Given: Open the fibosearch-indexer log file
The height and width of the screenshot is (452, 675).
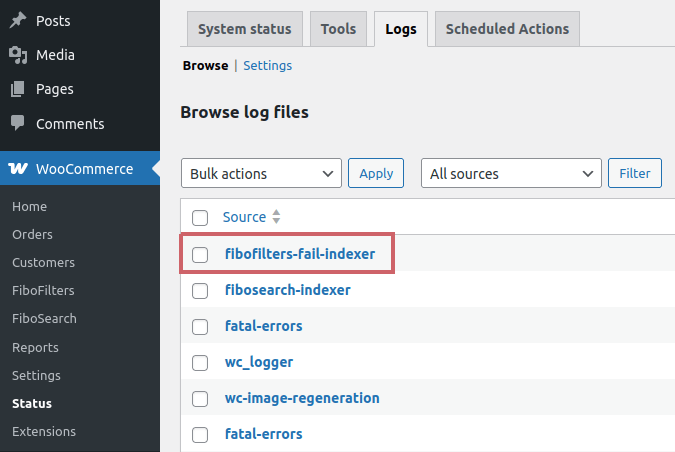Looking at the screenshot, I should 288,290.
